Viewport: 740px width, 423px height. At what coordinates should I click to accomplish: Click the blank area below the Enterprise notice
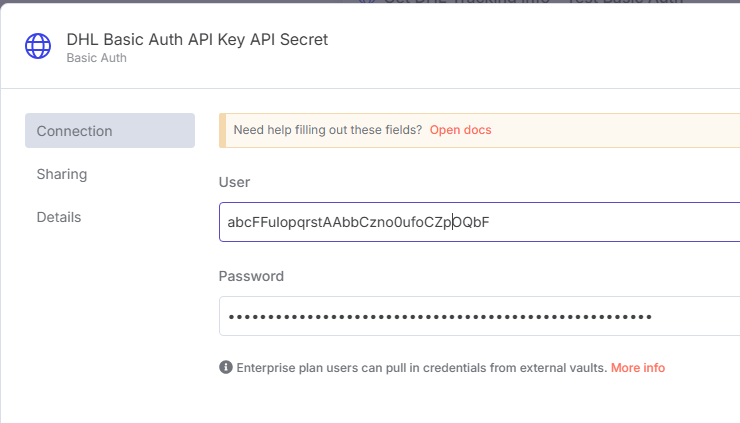(472, 401)
